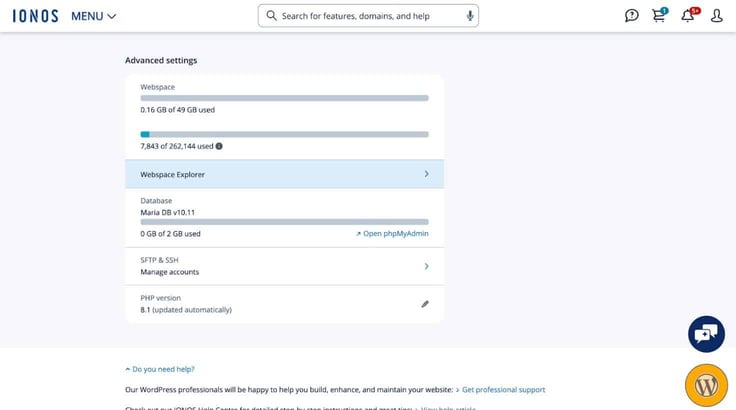Click the IONOS logo

pos(36,16)
